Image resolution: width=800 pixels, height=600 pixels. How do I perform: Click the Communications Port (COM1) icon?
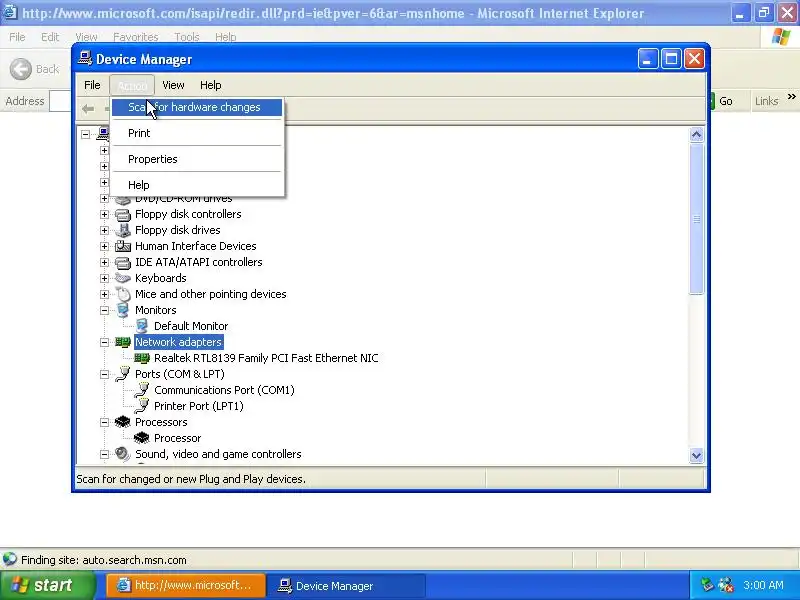click(x=142, y=390)
